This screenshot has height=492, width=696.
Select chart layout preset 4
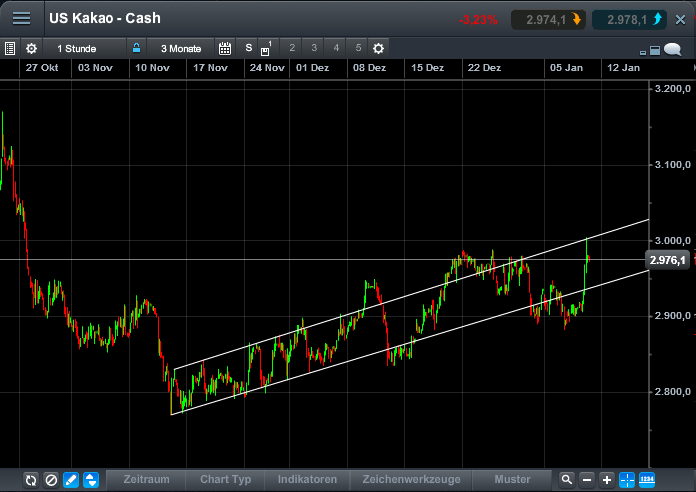[x=336, y=48]
